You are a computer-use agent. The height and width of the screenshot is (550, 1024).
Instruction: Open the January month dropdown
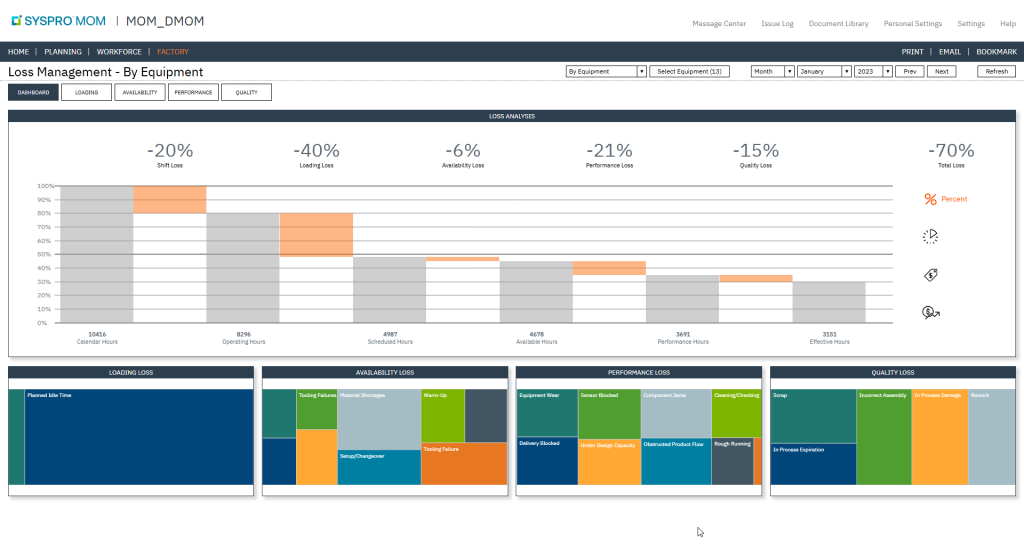pyautogui.click(x=824, y=71)
